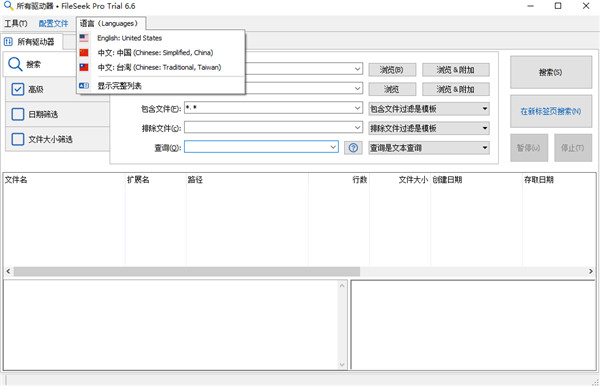The width and height of the screenshot is (600, 386).
Task: Uncheck the 高级 advanced checkbox
Action: pos(18,89)
